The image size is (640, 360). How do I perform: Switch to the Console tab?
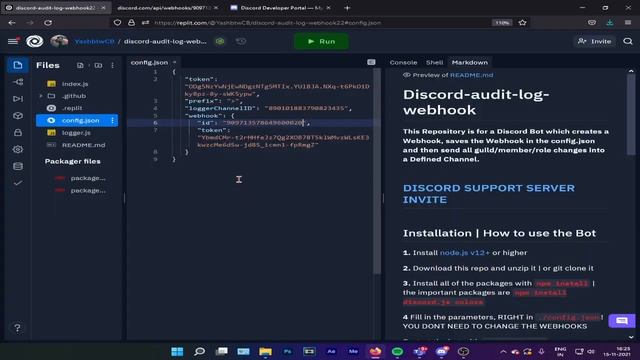(403, 62)
